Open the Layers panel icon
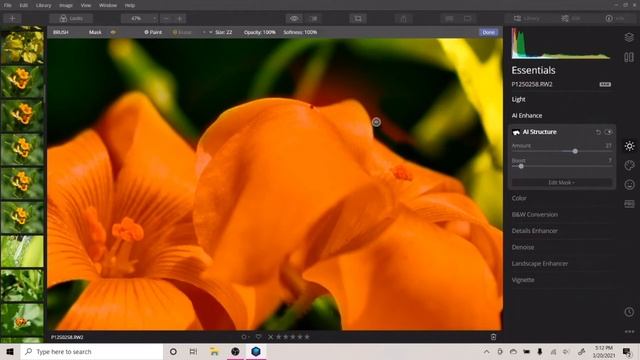Image resolution: width=640 pixels, height=360 pixels. coord(629,37)
